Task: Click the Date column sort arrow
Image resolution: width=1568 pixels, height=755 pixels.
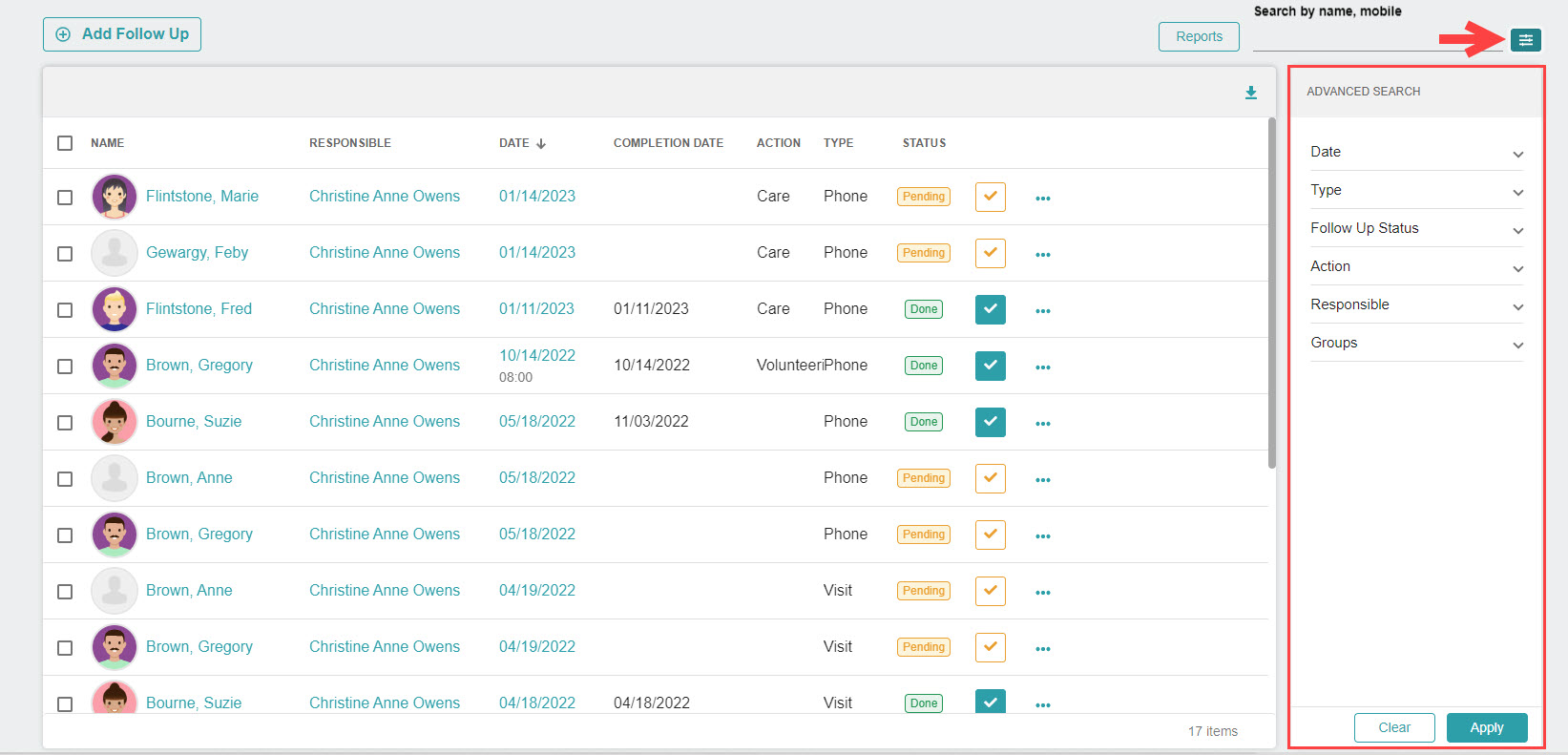Action: click(x=541, y=144)
